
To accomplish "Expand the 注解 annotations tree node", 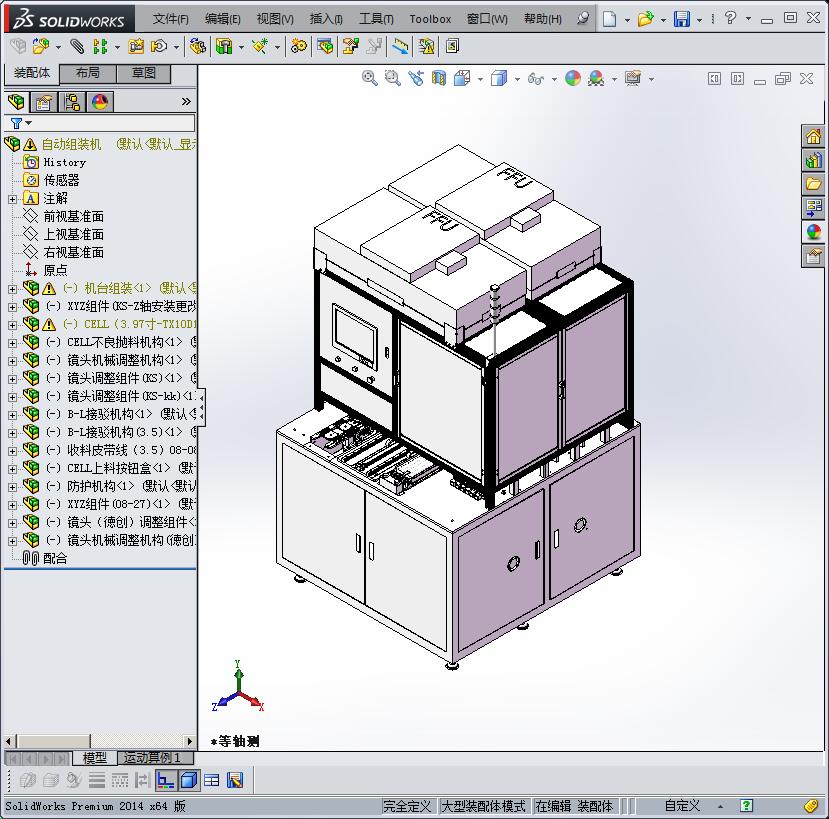I will tap(12, 199).
